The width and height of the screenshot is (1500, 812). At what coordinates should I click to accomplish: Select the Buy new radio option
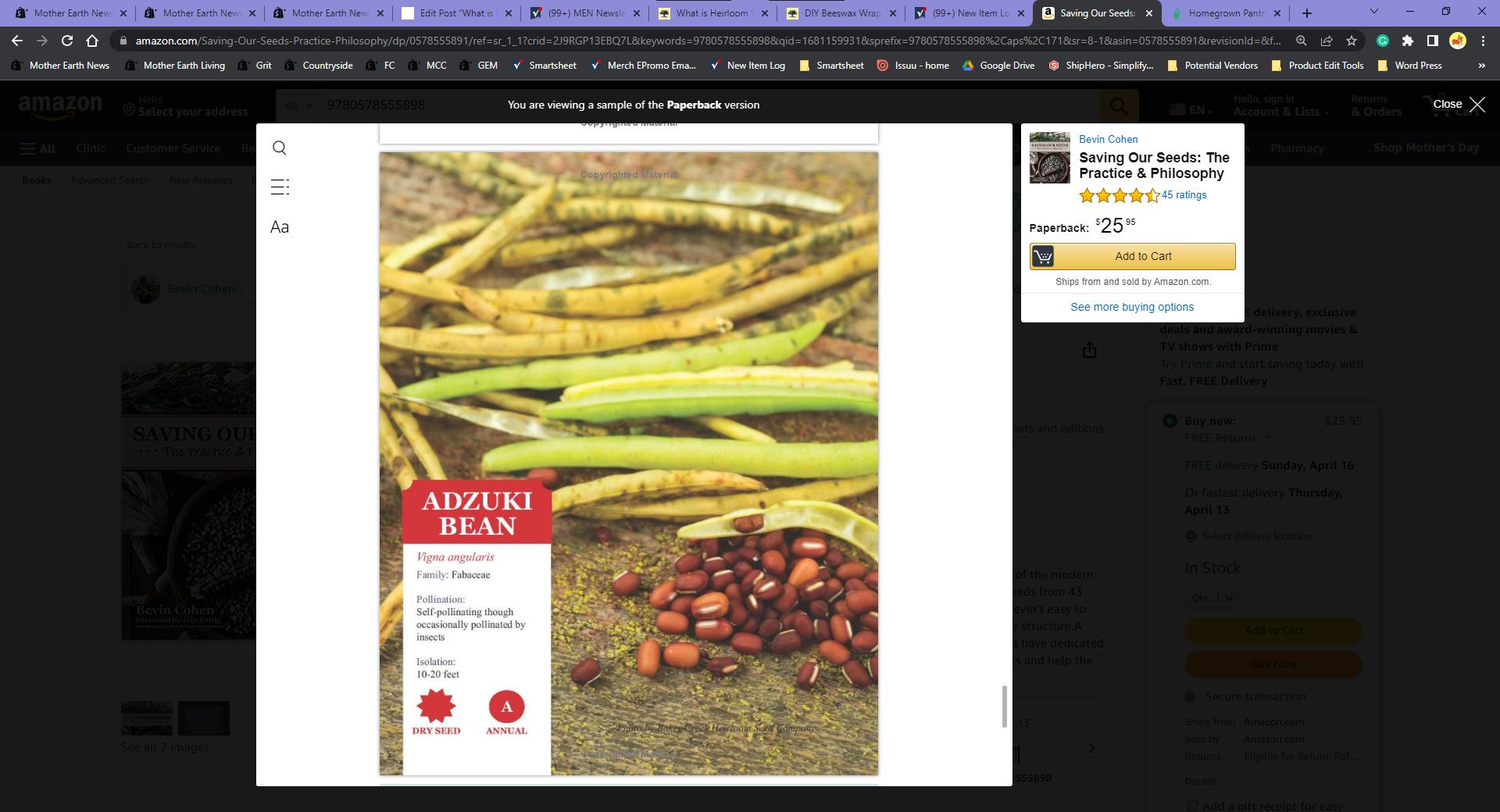coord(1170,421)
